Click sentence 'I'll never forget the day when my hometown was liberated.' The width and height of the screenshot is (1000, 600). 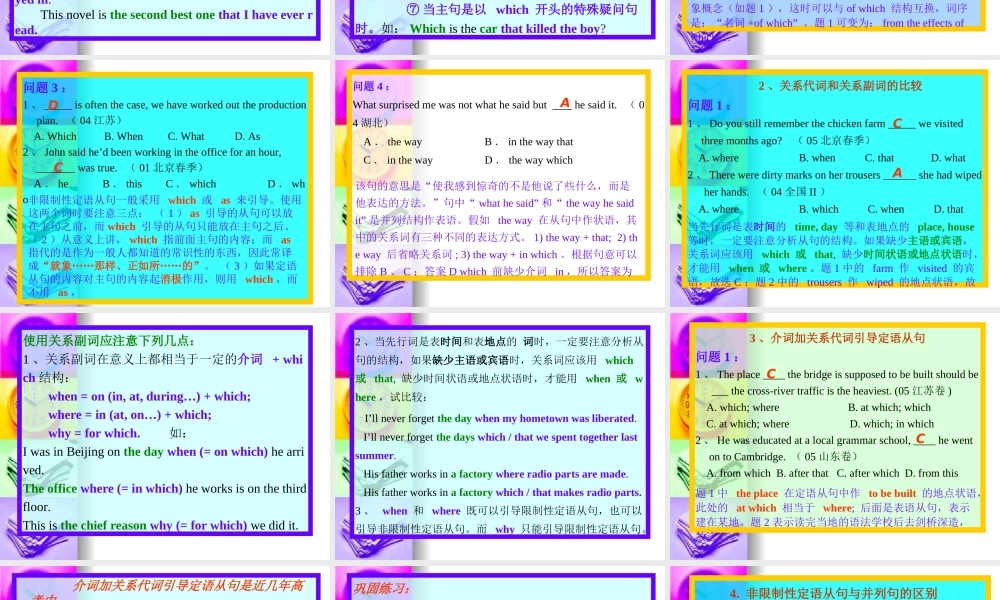501,419
